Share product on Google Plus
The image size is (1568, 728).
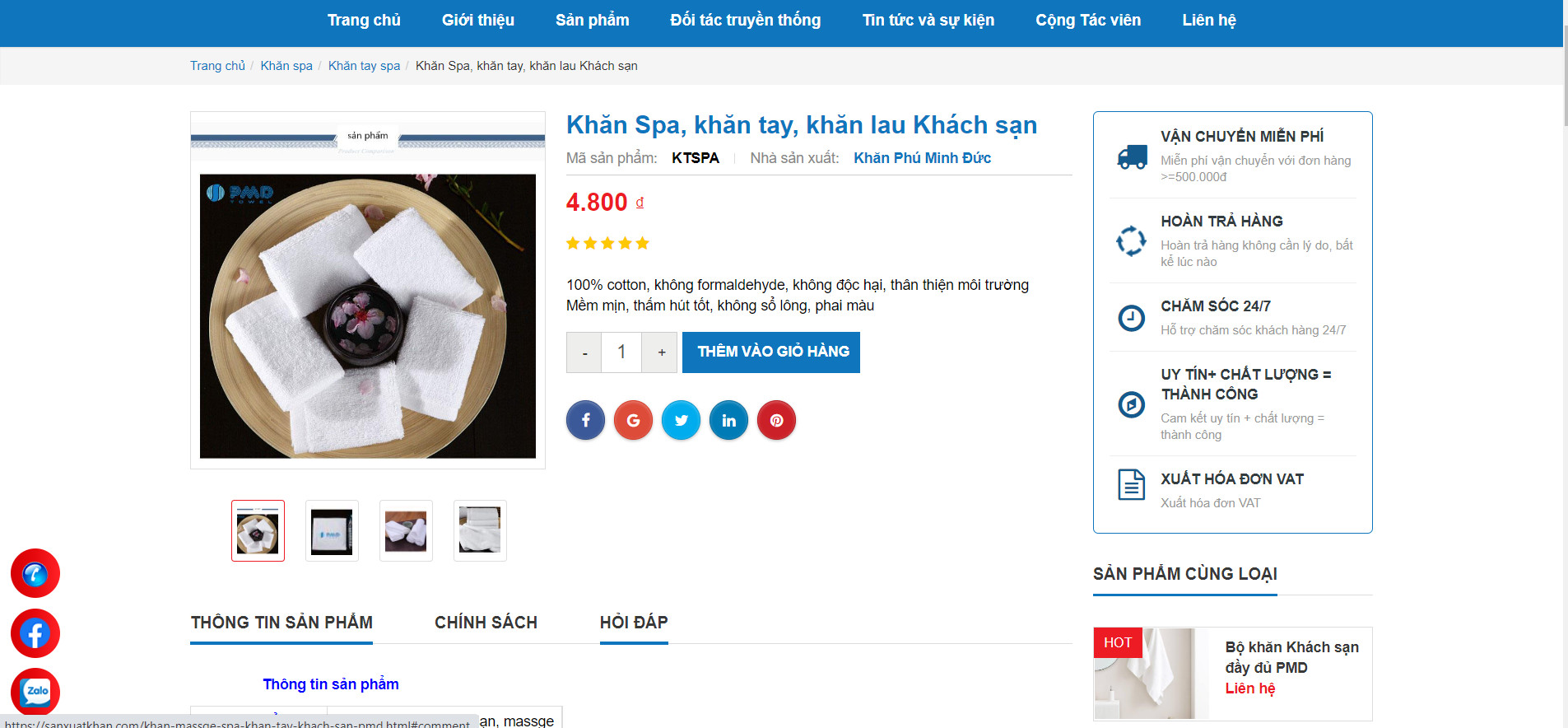click(633, 421)
